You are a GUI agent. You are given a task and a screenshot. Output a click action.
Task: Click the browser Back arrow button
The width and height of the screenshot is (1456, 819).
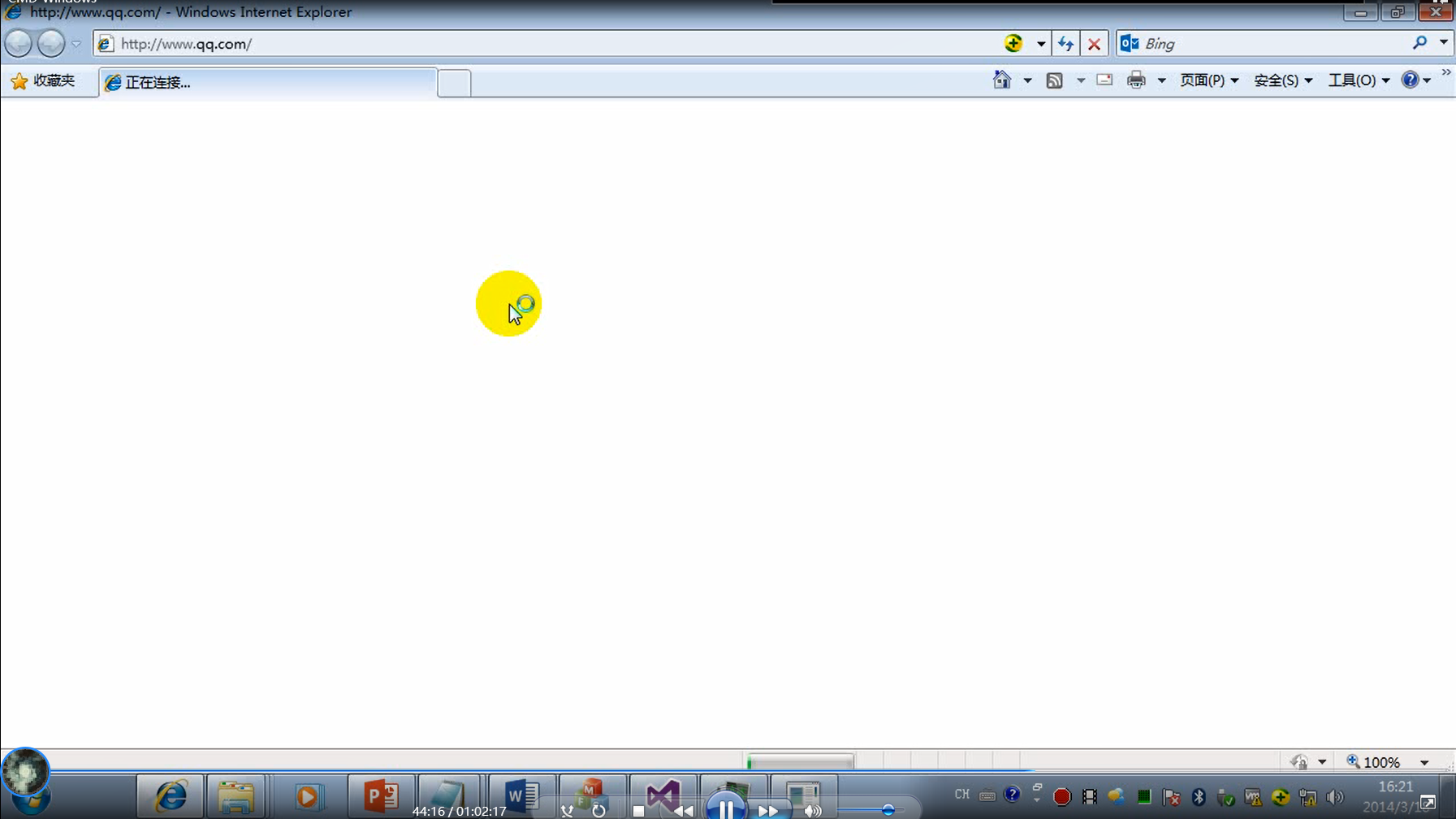pos(18,43)
